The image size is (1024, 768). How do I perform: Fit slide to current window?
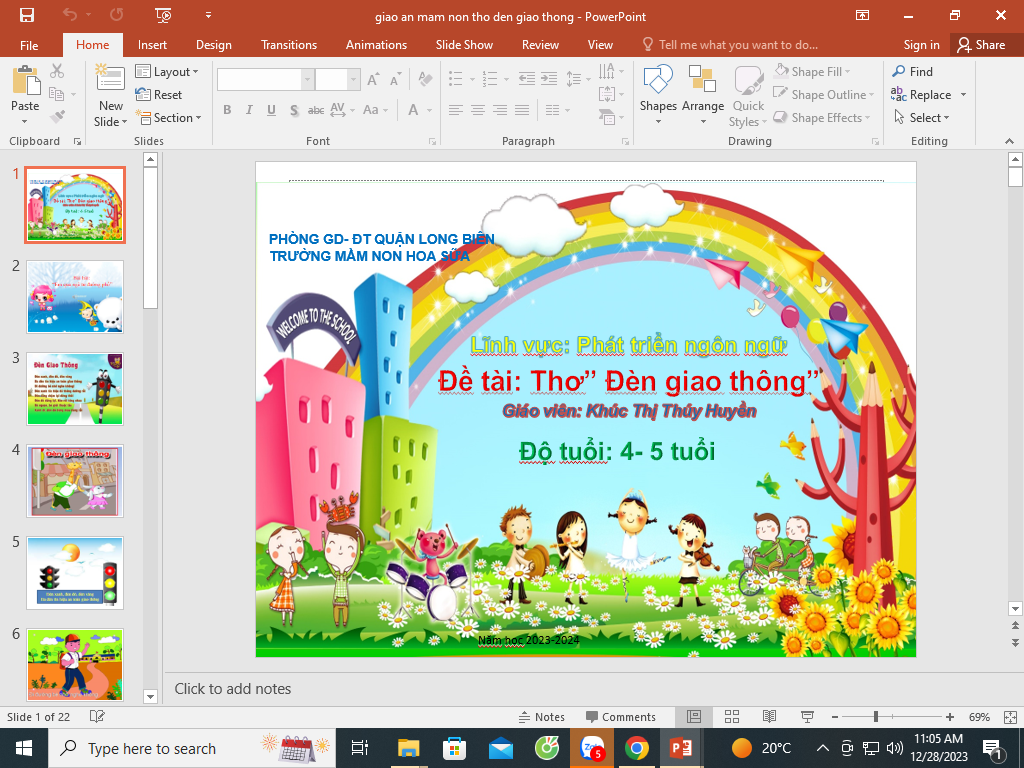coord(1008,717)
